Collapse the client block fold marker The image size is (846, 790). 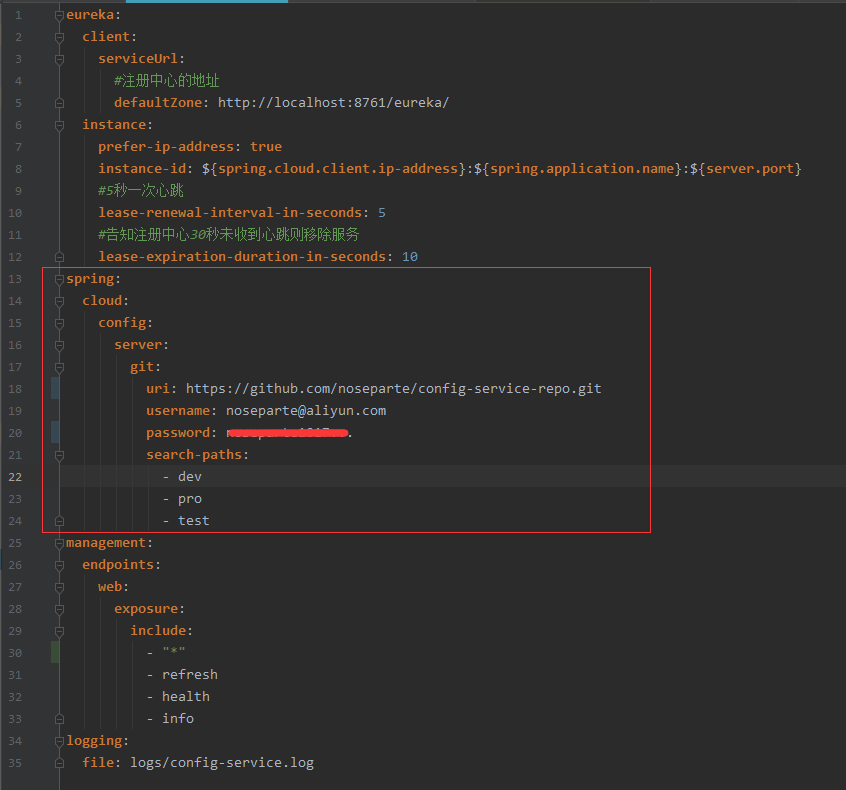coord(59,37)
